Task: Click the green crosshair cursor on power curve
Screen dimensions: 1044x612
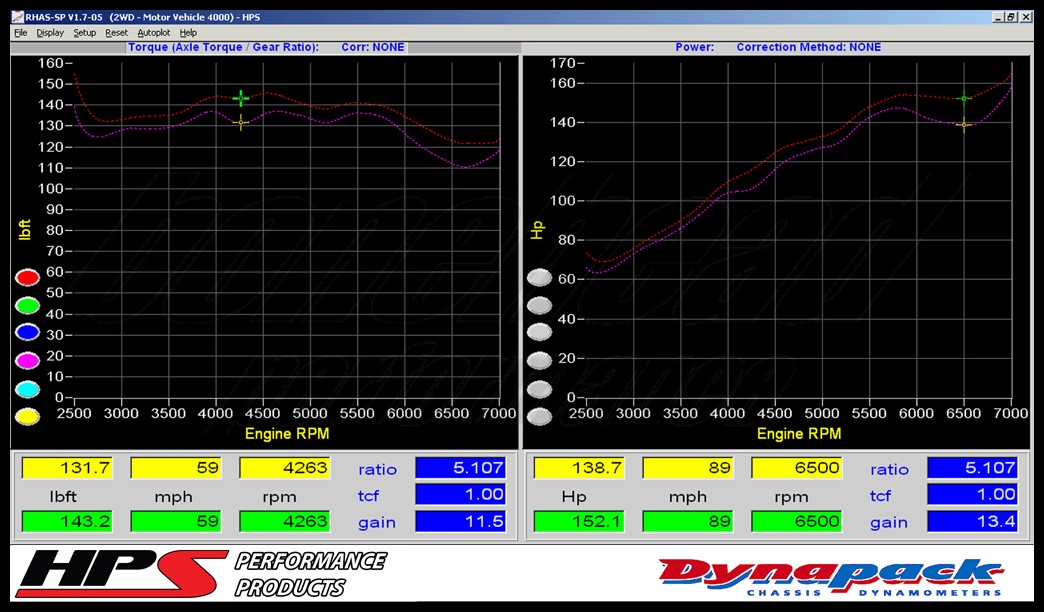Action: coord(964,99)
